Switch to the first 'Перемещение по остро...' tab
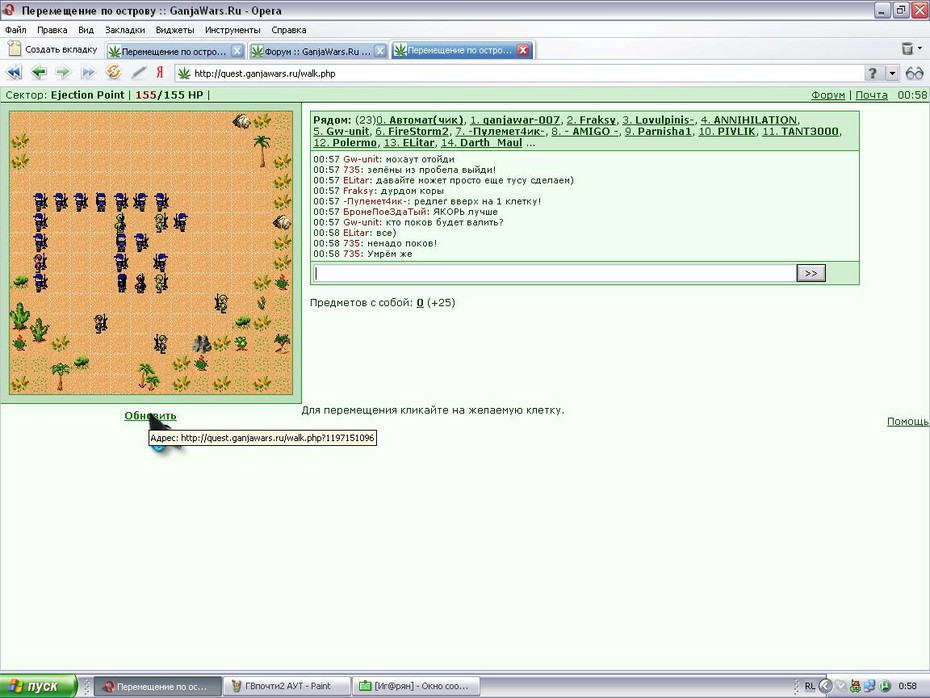Image resolution: width=930 pixels, height=698 pixels. pyautogui.click(x=175, y=51)
